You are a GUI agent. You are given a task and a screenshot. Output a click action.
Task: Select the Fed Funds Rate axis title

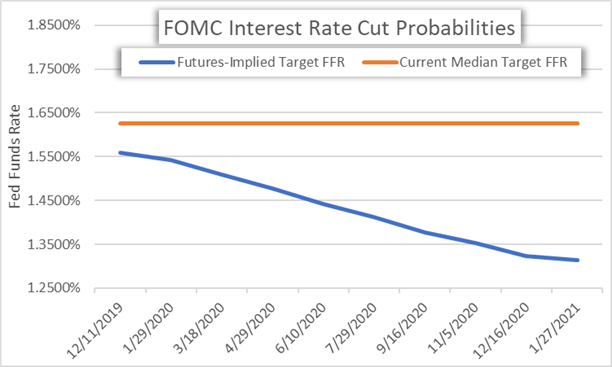click(14, 156)
